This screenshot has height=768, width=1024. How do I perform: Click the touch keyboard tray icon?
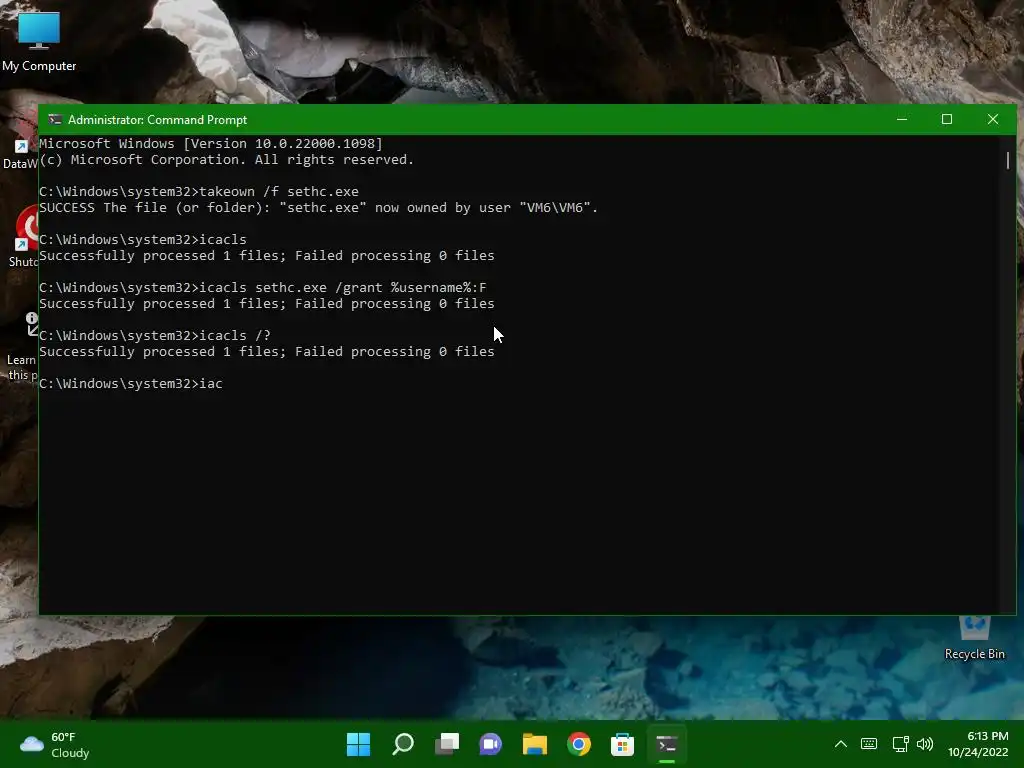tap(869, 744)
